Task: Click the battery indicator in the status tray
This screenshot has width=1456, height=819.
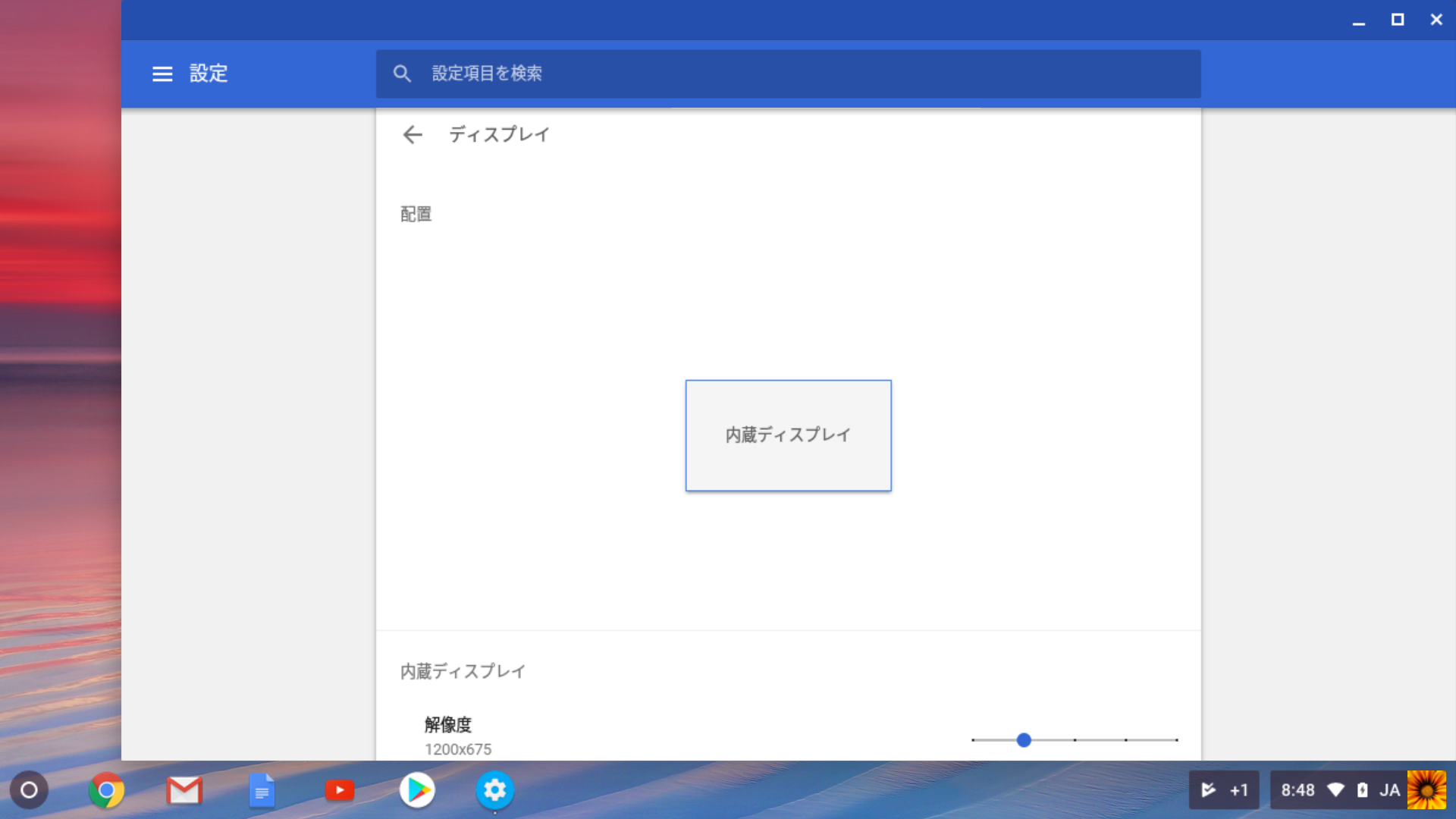Action: (1362, 789)
